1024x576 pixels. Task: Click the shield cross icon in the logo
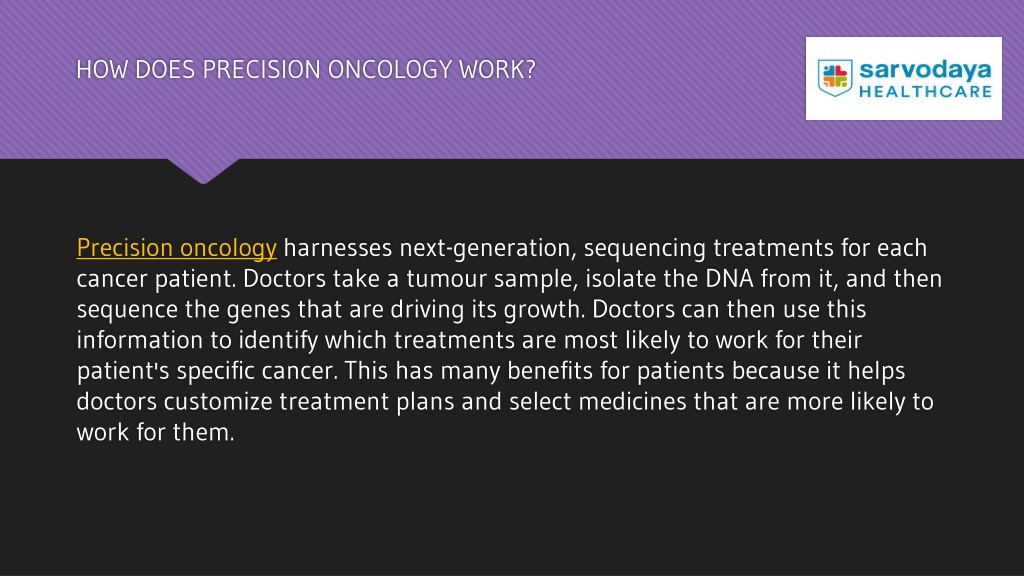(835, 78)
